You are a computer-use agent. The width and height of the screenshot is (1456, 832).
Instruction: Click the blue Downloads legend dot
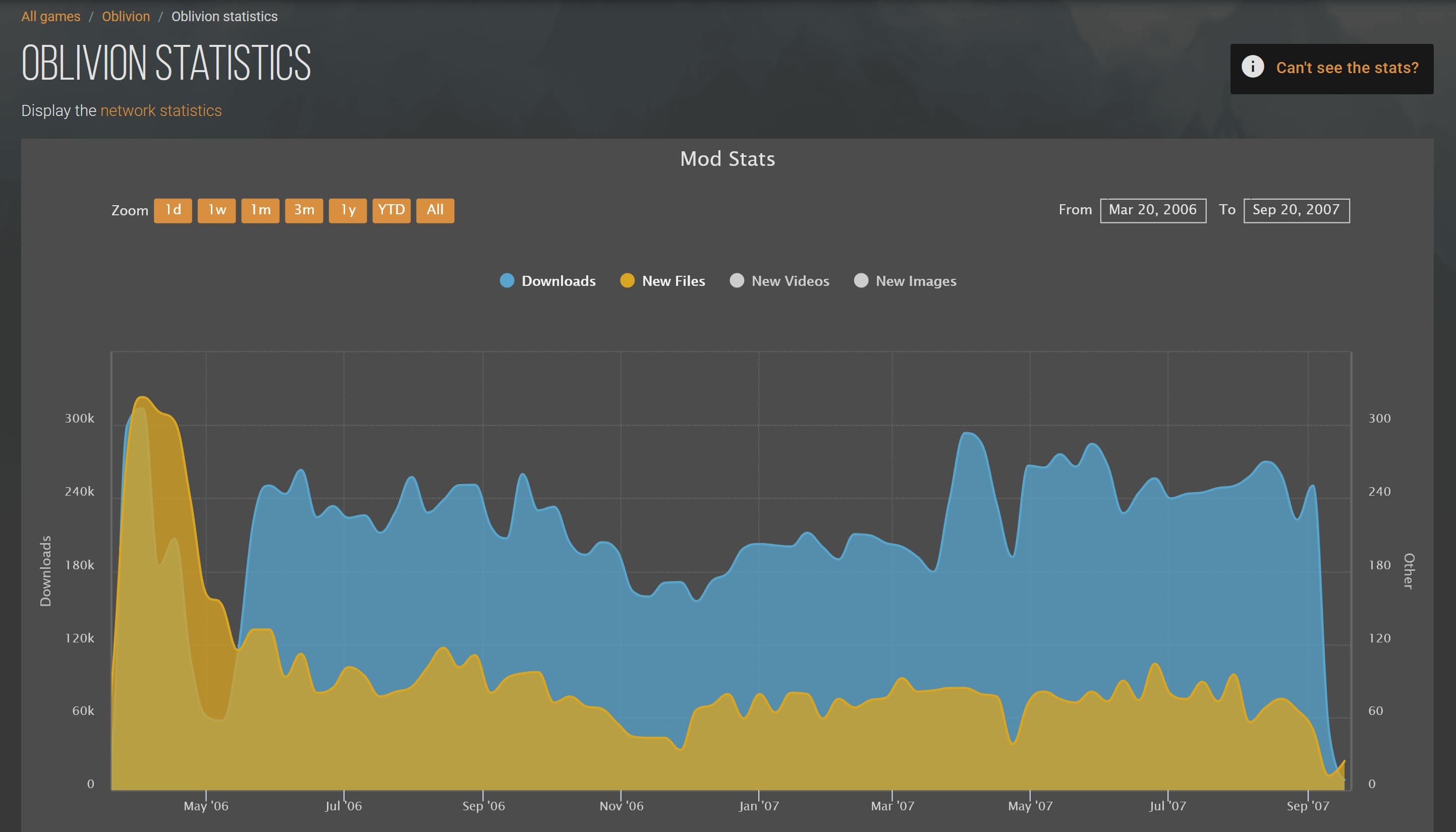(x=507, y=280)
